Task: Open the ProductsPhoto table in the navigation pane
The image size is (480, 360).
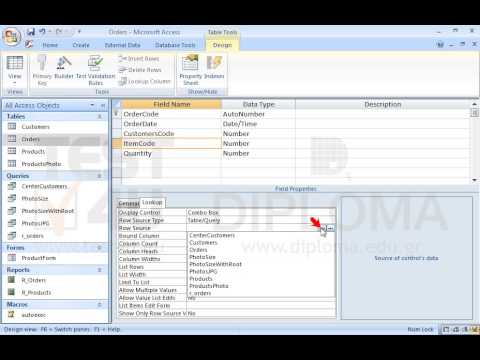Action: pos(41,164)
